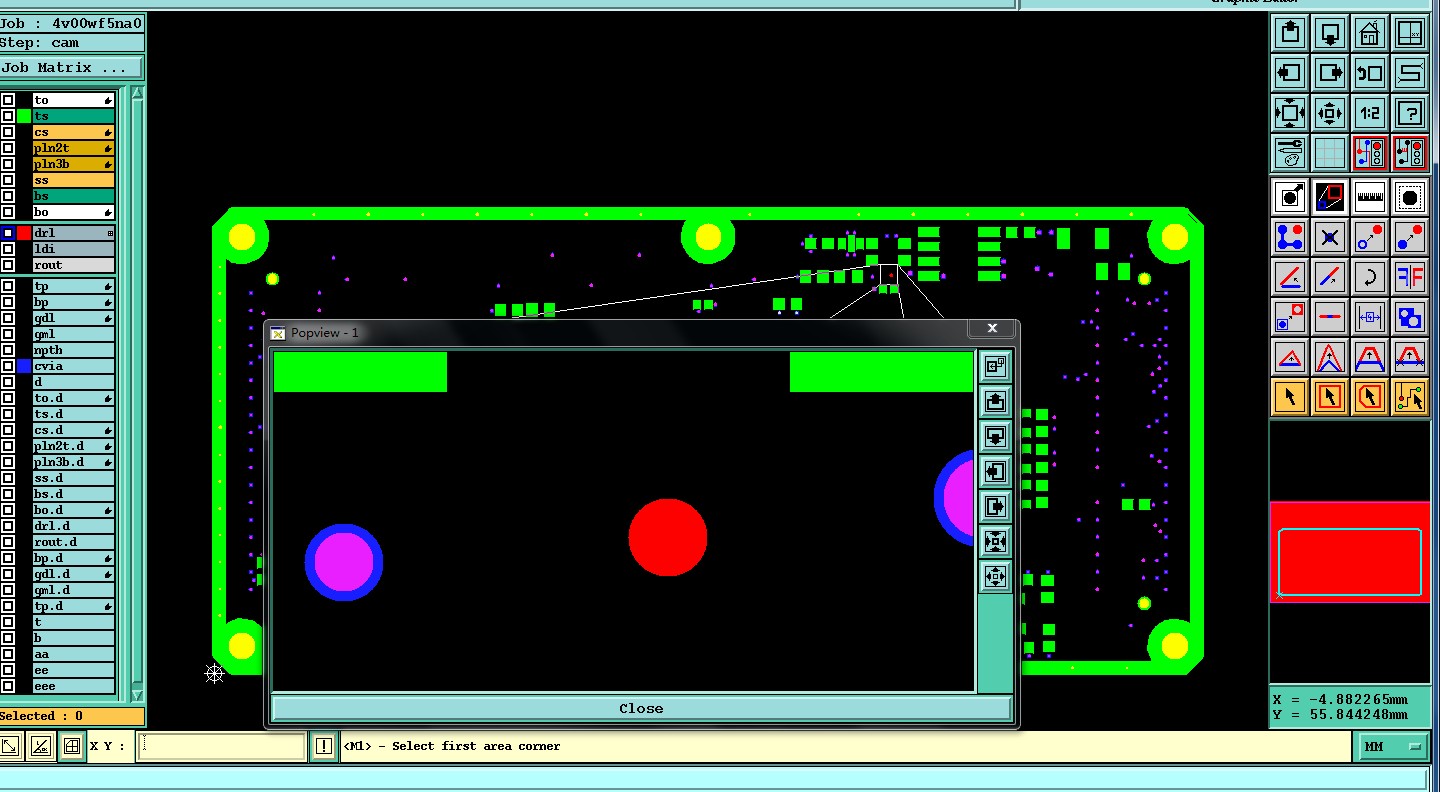Select the net trace select arrow tool
This screenshot has width=1440, height=792.
tap(1410, 397)
